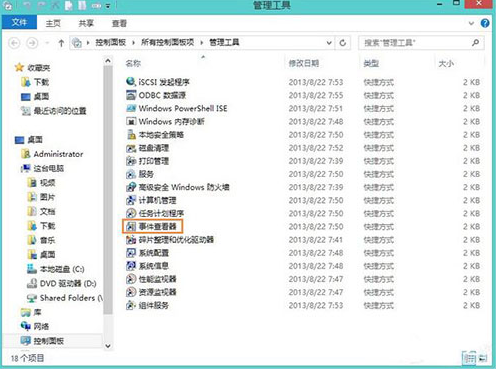Select the iSCSI 发起程序 icon
The width and height of the screenshot is (496, 369).
click(131, 82)
